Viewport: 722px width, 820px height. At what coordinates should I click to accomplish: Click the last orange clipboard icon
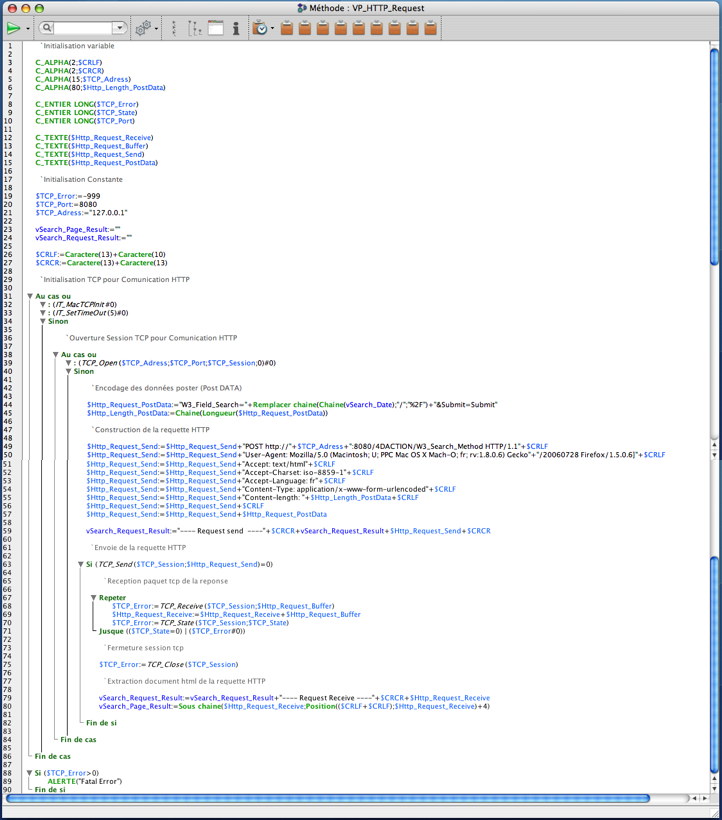pos(431,28)
